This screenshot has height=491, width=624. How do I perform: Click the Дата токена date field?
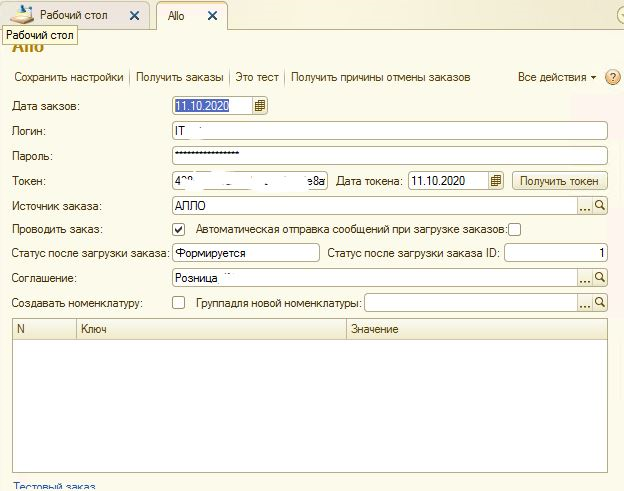click(x=448, y=181)
